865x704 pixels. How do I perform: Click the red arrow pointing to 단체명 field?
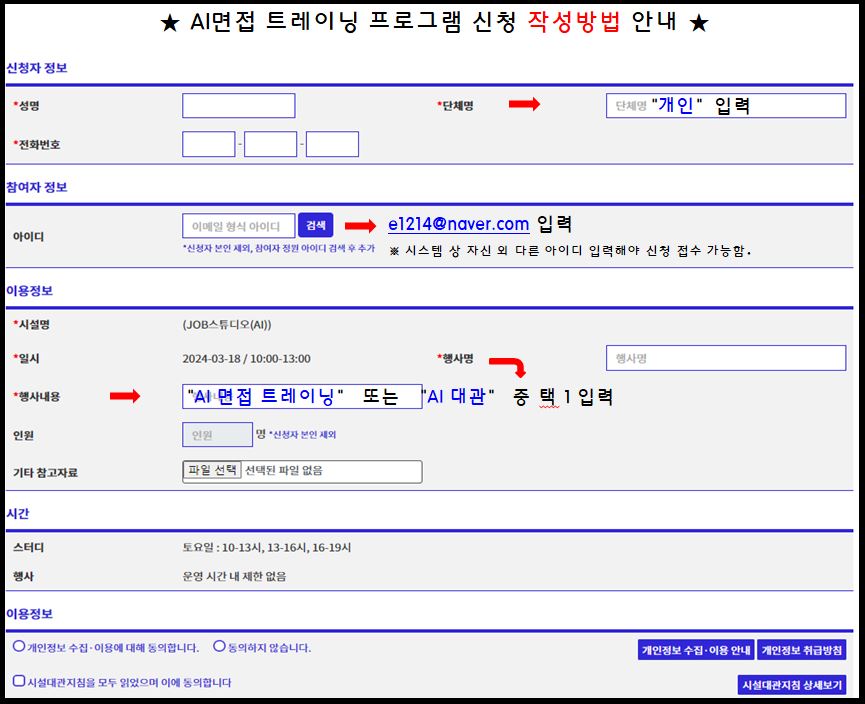pos(523,105)
